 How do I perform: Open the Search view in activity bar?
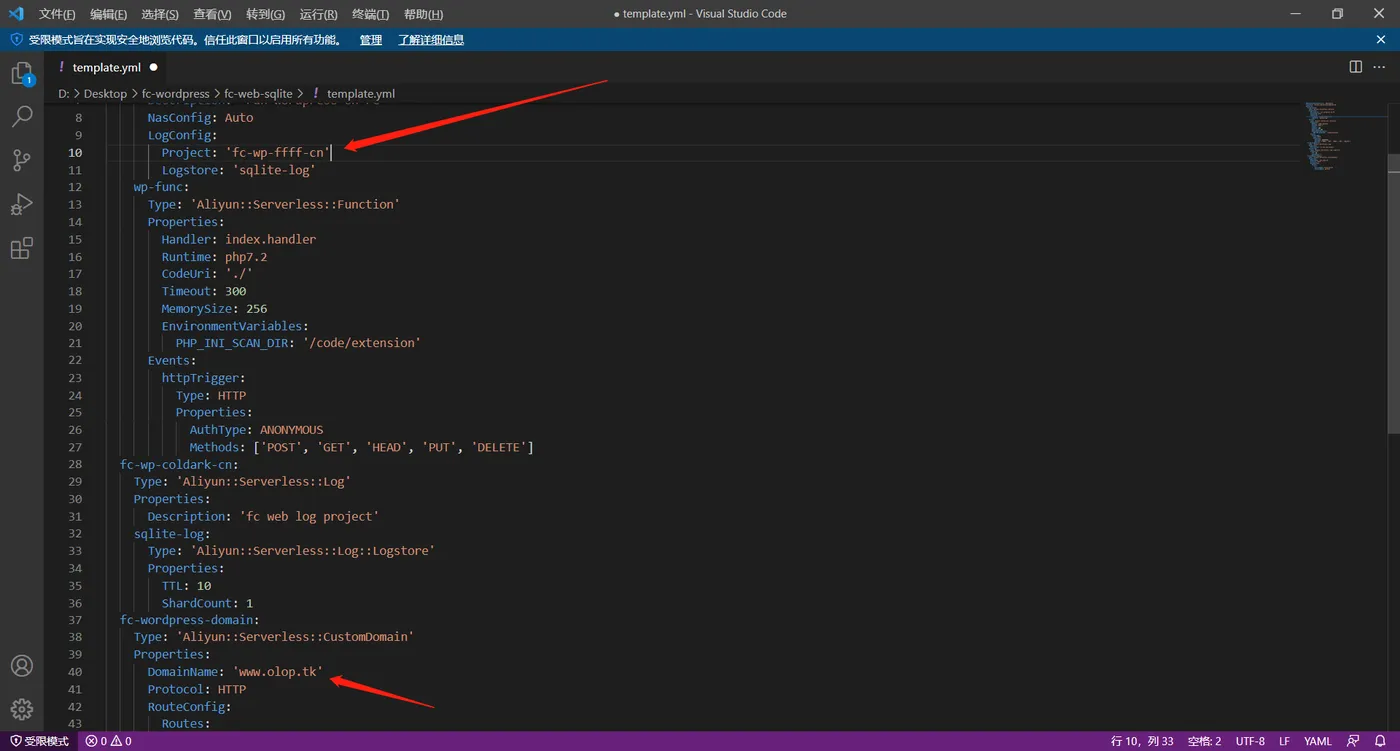(x=21, y=117)
